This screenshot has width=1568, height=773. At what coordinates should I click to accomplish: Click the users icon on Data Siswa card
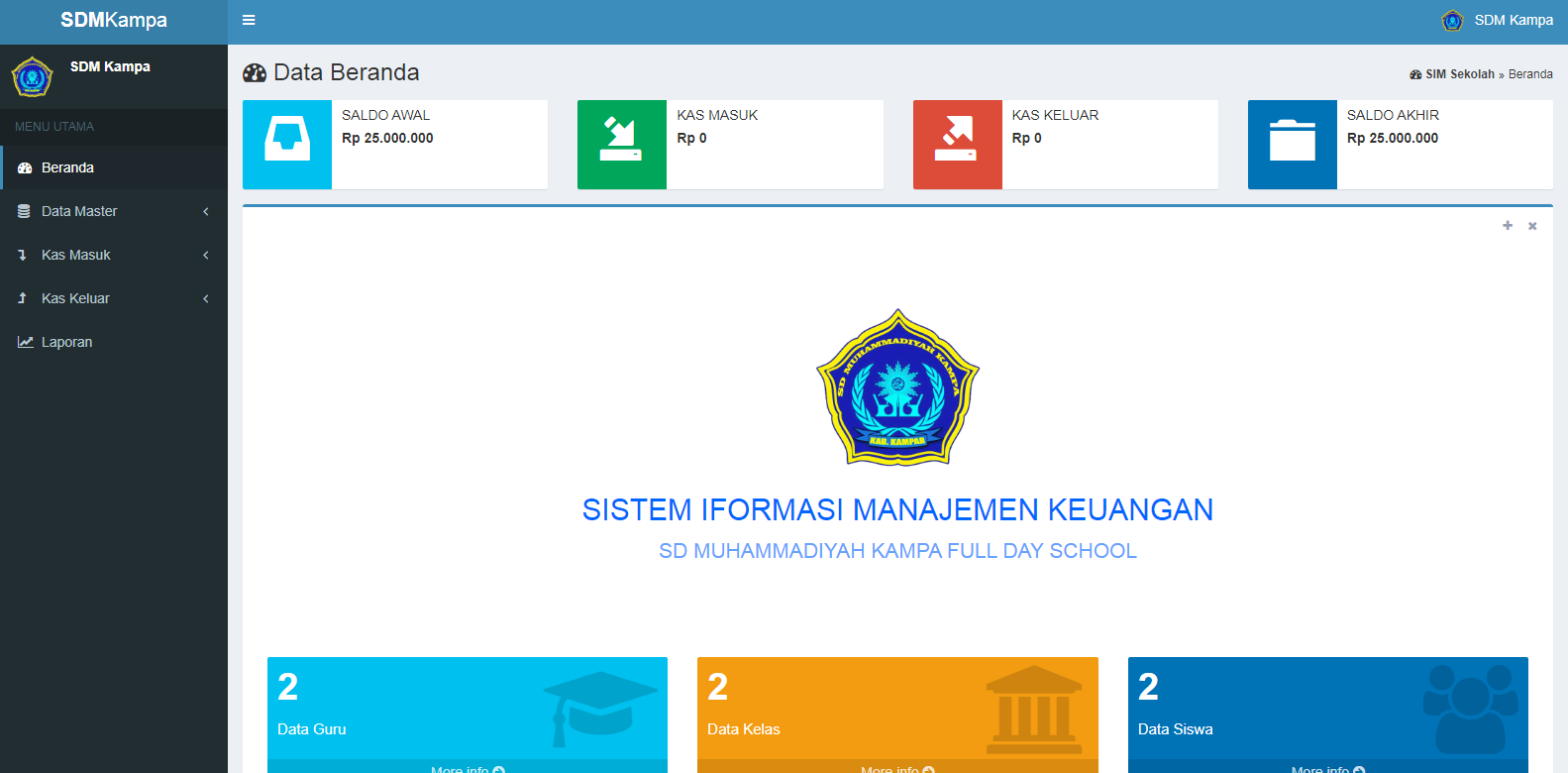[1471, 709]
